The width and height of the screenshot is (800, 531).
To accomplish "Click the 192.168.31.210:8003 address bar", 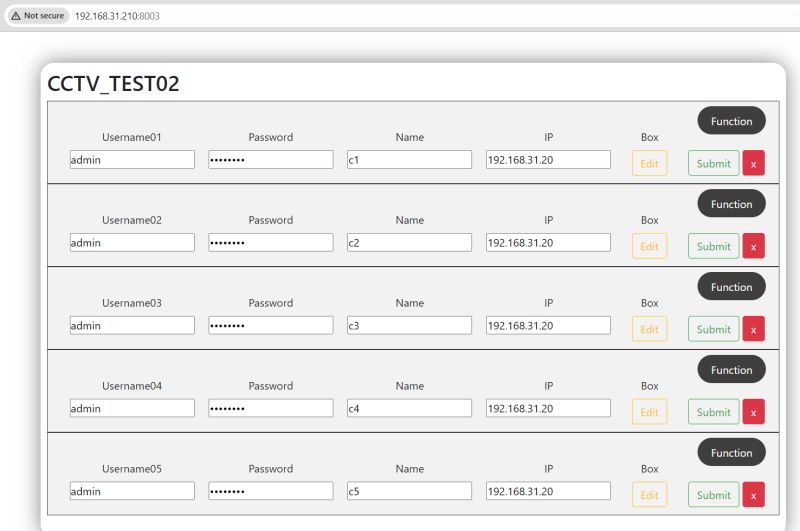I will [117, 16].
